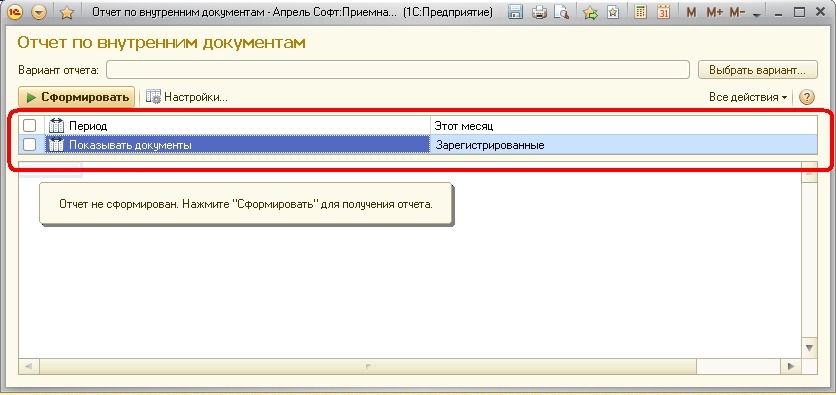Click the page with star icon
The image size is (836, 395).
pyautogui.click(x=613, y=12)
